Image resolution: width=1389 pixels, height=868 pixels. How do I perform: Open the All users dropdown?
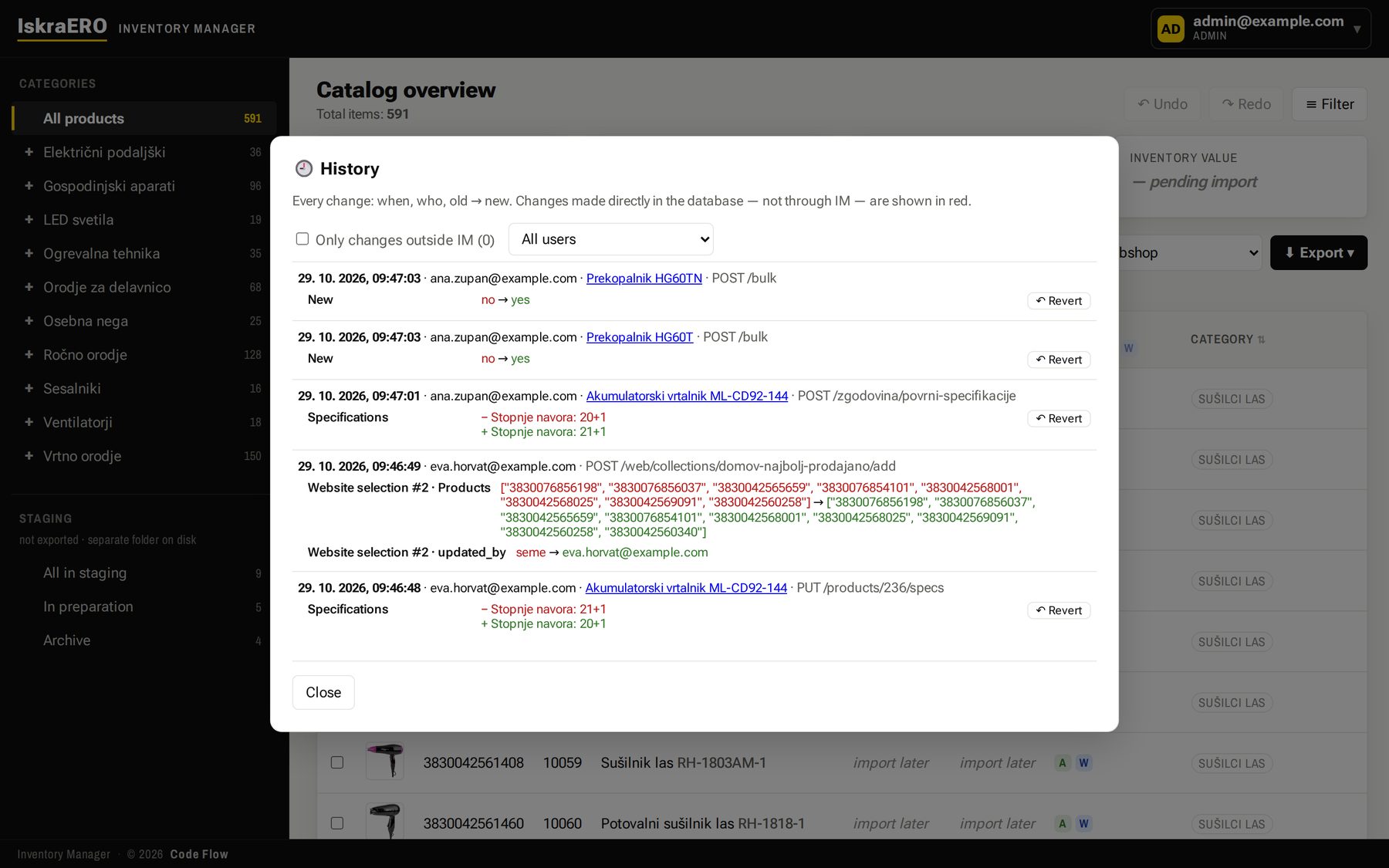click(x=610, y=239)
